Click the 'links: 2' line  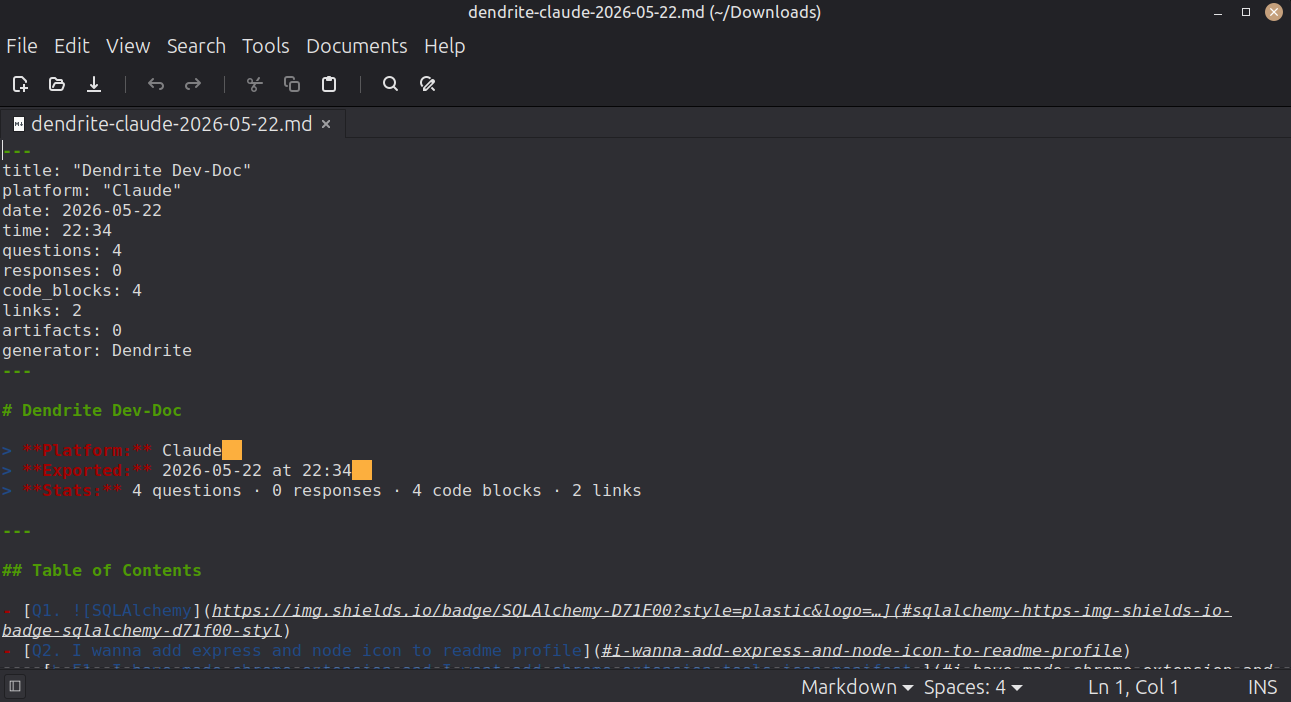click(42, 310)
